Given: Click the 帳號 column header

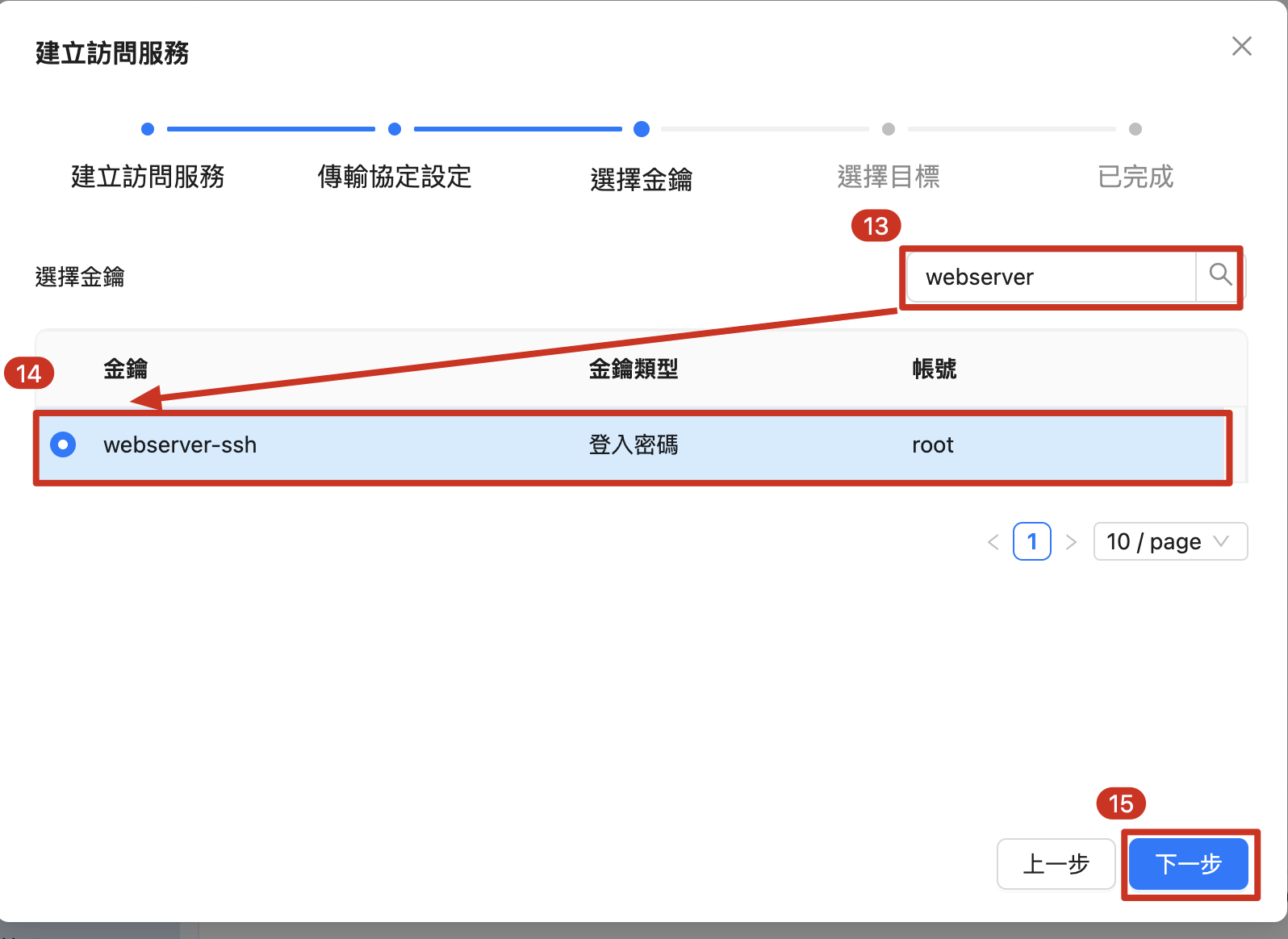Looking at the screenshot, I should coord(934,369).
